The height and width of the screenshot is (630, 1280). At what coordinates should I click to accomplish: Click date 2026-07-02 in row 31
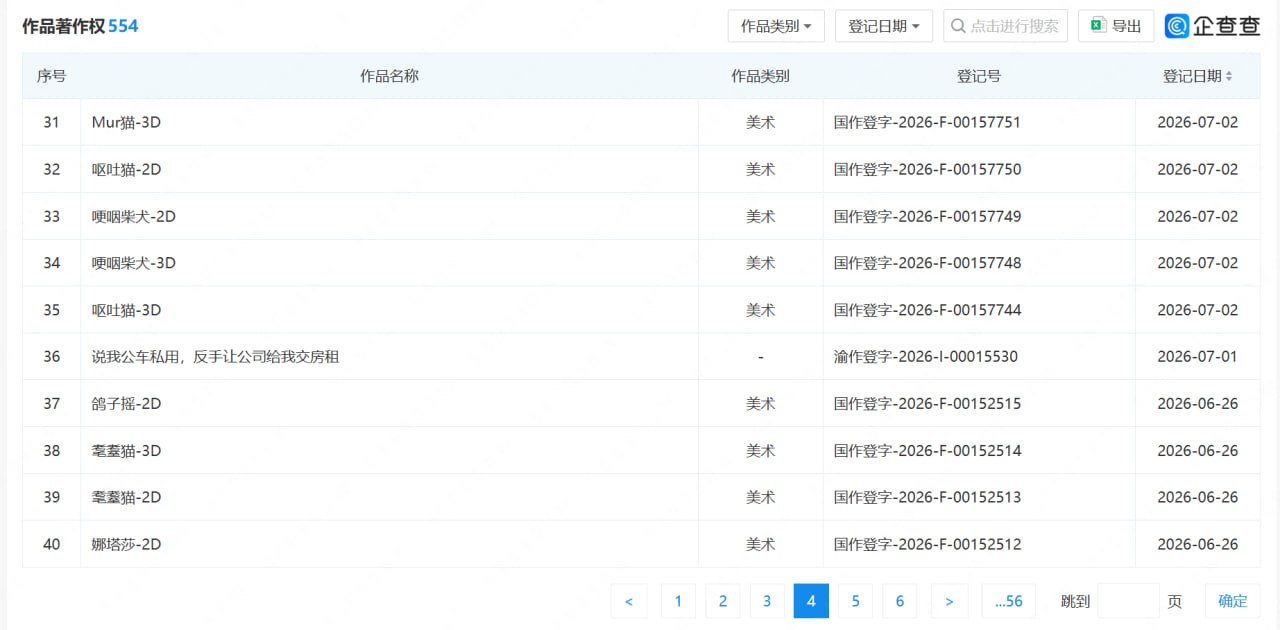[1198, 122]
